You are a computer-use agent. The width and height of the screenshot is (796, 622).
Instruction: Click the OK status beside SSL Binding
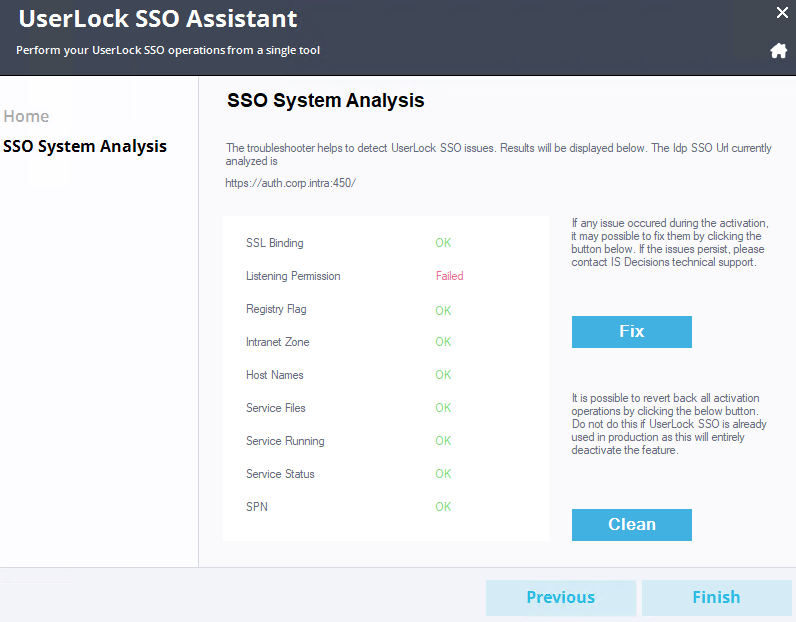[x=443, y=243]
